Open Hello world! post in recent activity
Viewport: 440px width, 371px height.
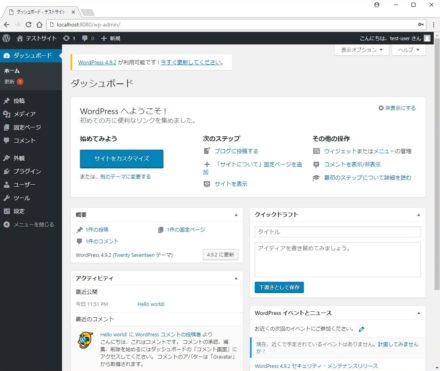coord(151,304)
